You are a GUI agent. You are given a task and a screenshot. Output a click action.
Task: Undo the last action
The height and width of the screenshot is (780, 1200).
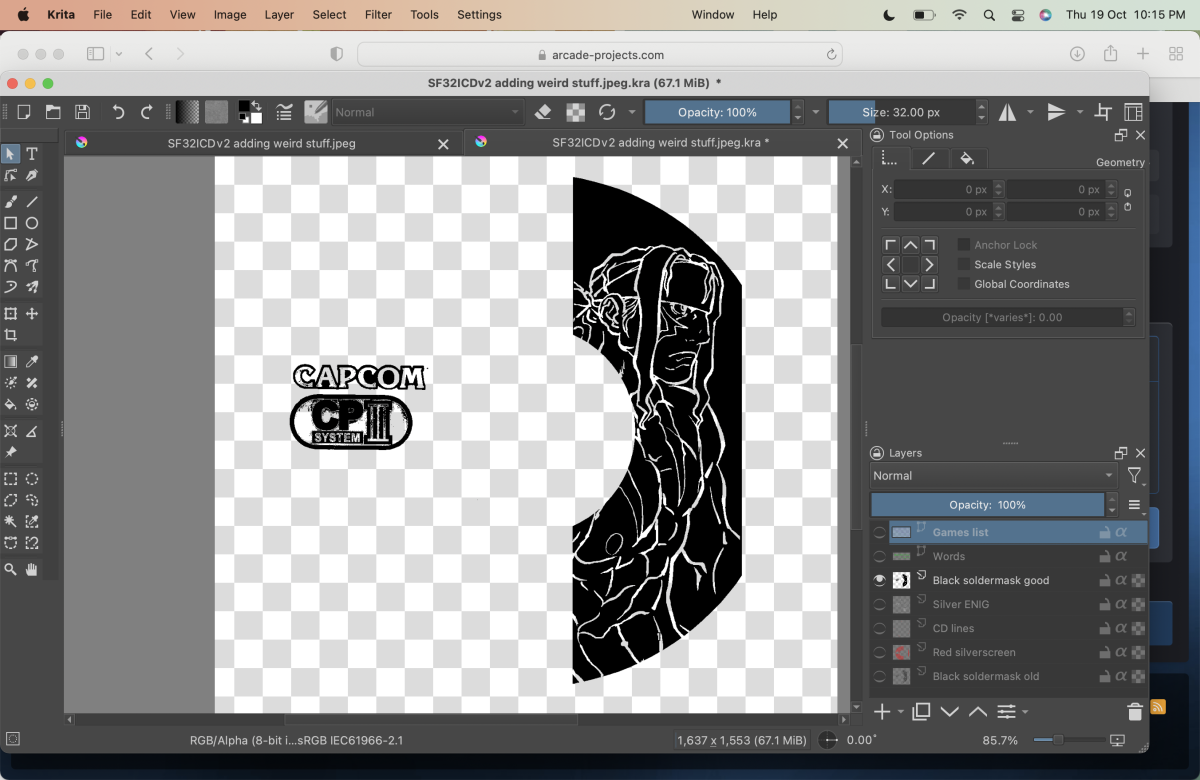118,112
